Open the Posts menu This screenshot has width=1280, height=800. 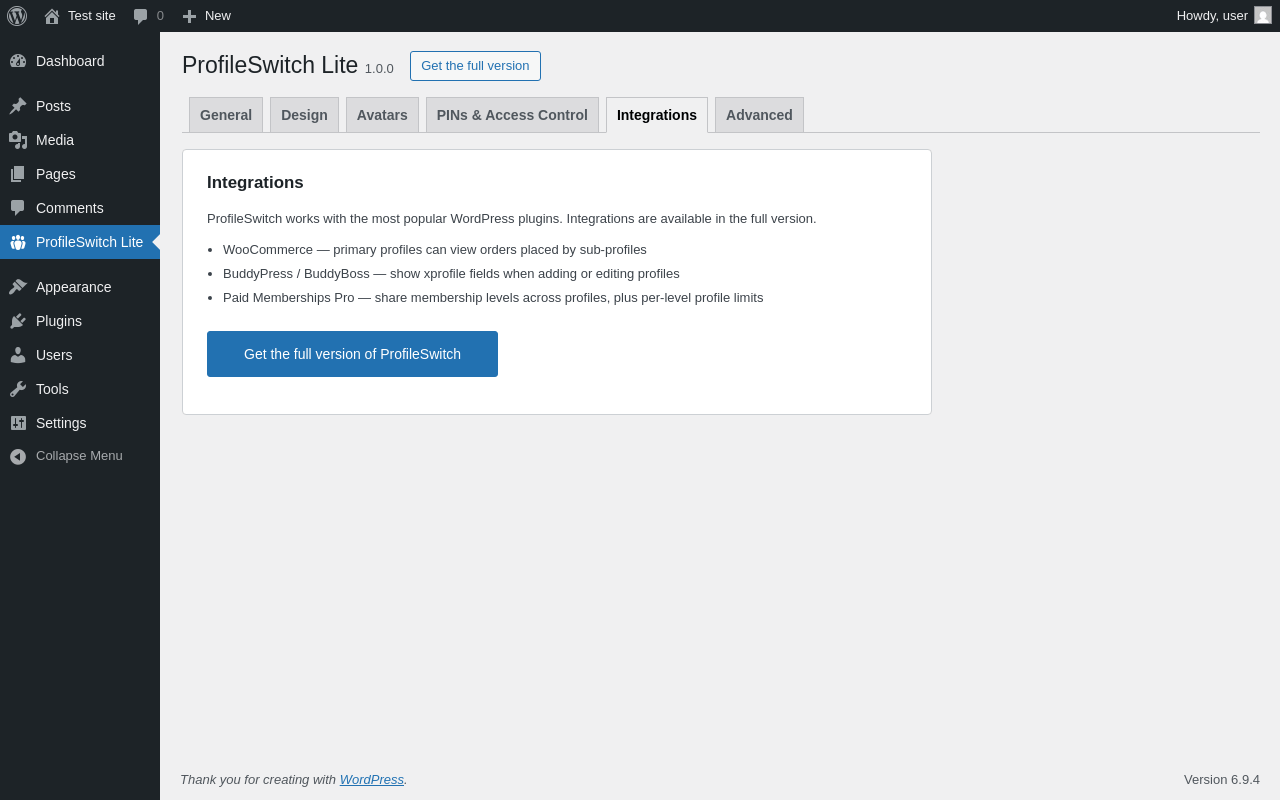(x=80, y=106)
